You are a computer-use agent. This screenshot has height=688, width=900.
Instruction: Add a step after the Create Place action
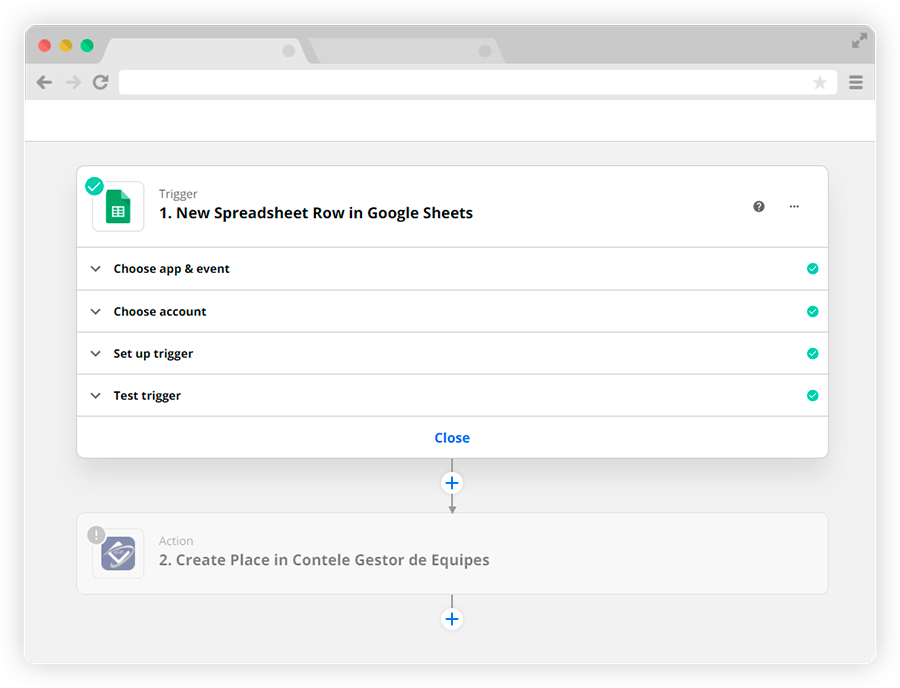pos(452,619)
